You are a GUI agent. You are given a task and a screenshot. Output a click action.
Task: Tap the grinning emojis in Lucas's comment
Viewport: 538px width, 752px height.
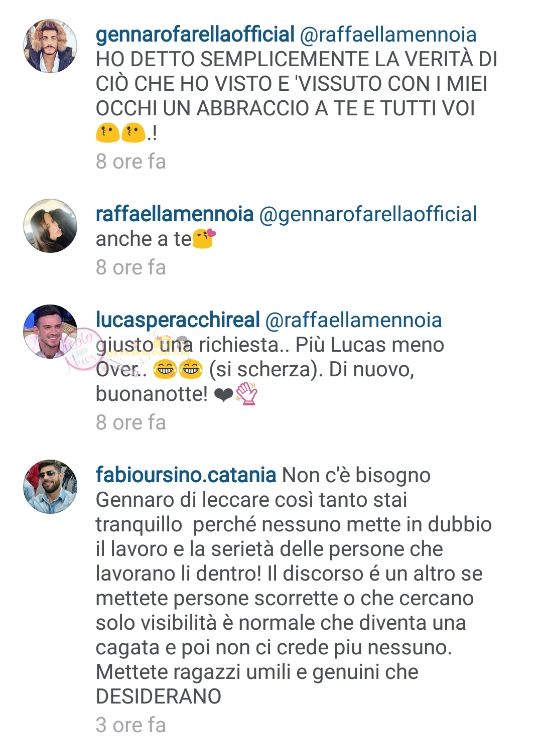click(x=178, y=370)
